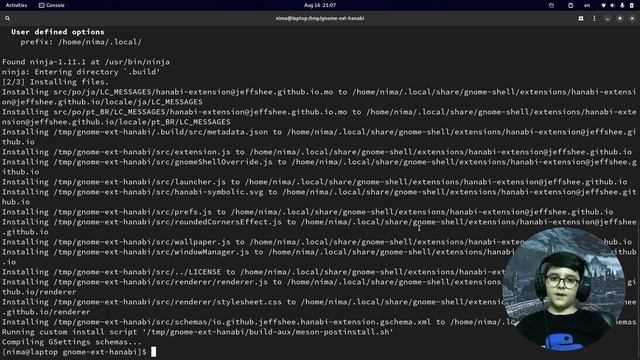Click the microphone icon in top bar
The height and width of the screenshot is (360, 640).
tap(622, 5)
